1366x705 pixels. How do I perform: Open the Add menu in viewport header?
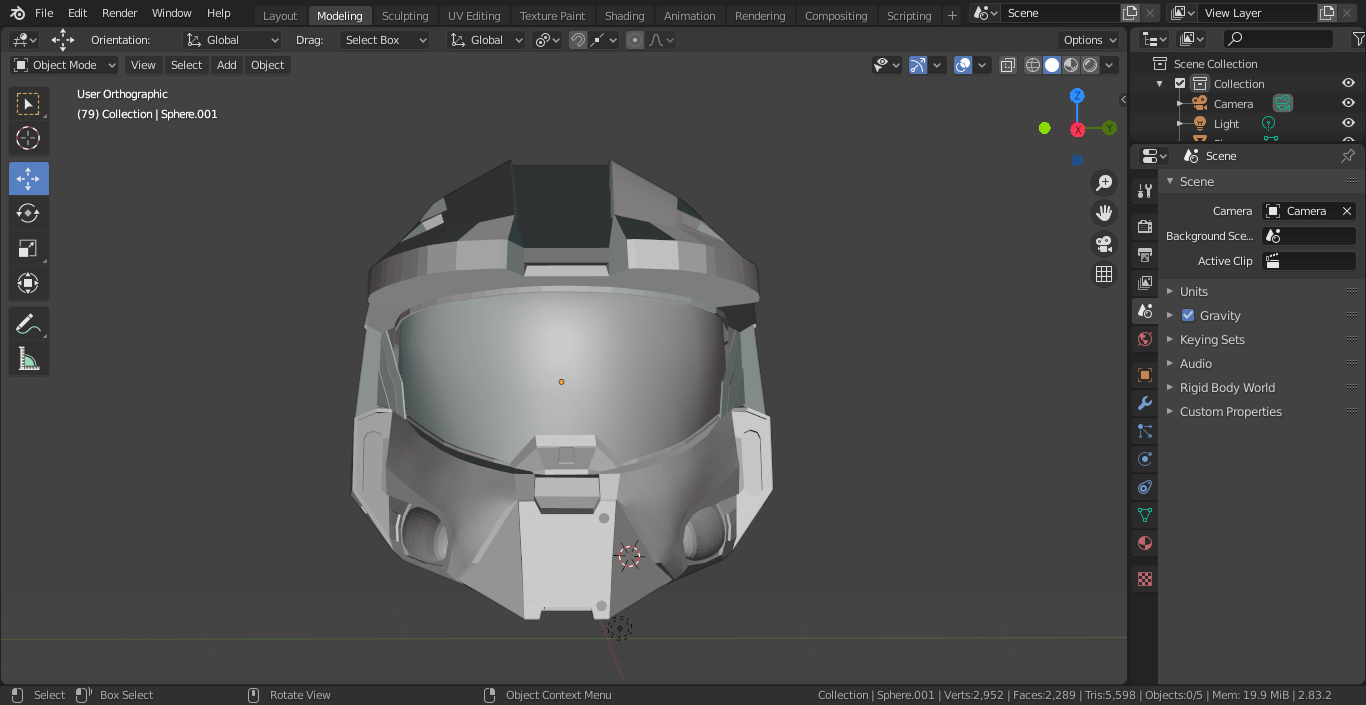tap(227, 65)
